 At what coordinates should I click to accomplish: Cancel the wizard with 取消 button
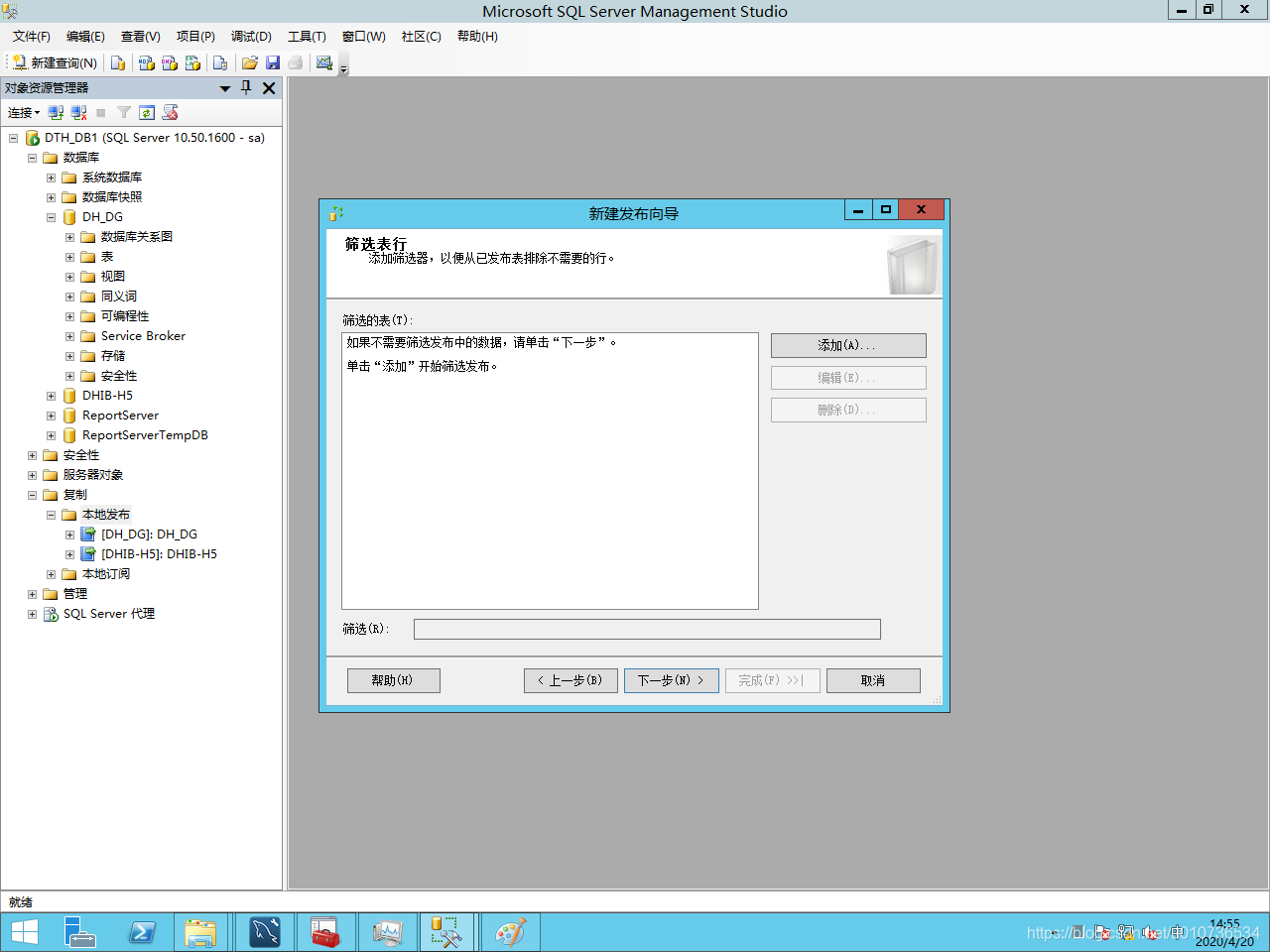pyautogui.click(x=873, y=680)
